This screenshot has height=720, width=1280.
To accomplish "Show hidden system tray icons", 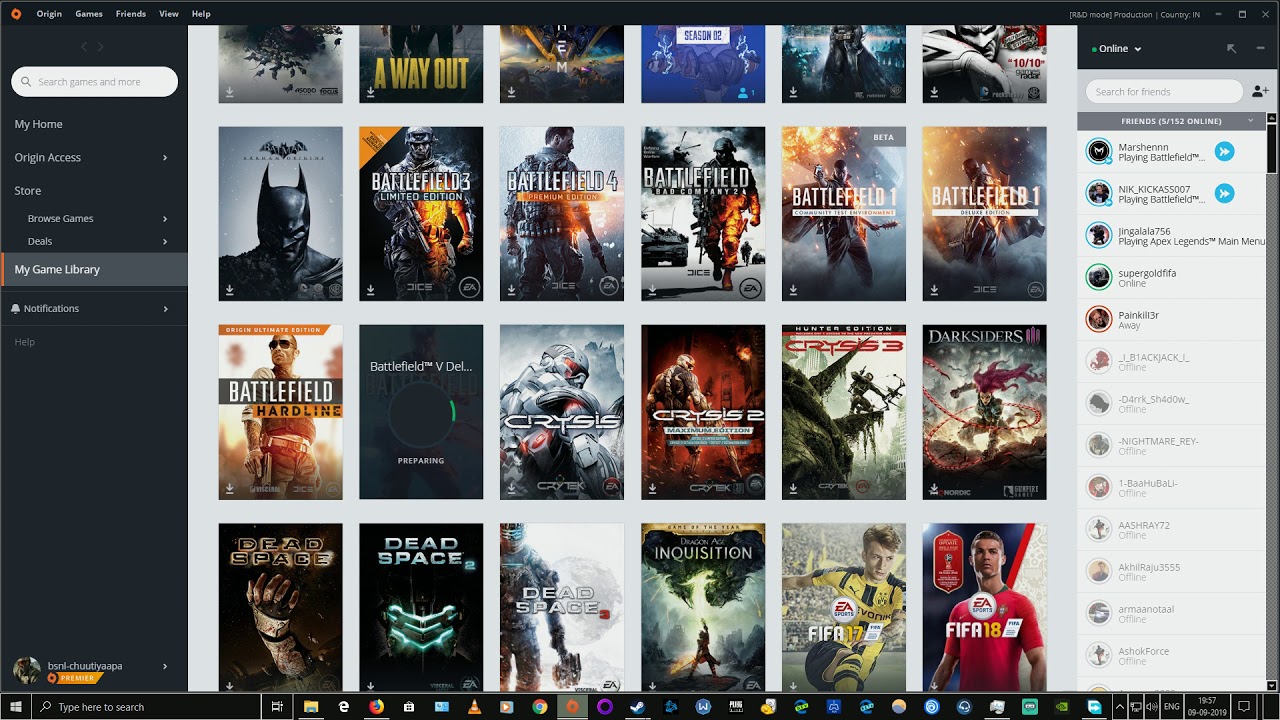I will point(1119,706).
